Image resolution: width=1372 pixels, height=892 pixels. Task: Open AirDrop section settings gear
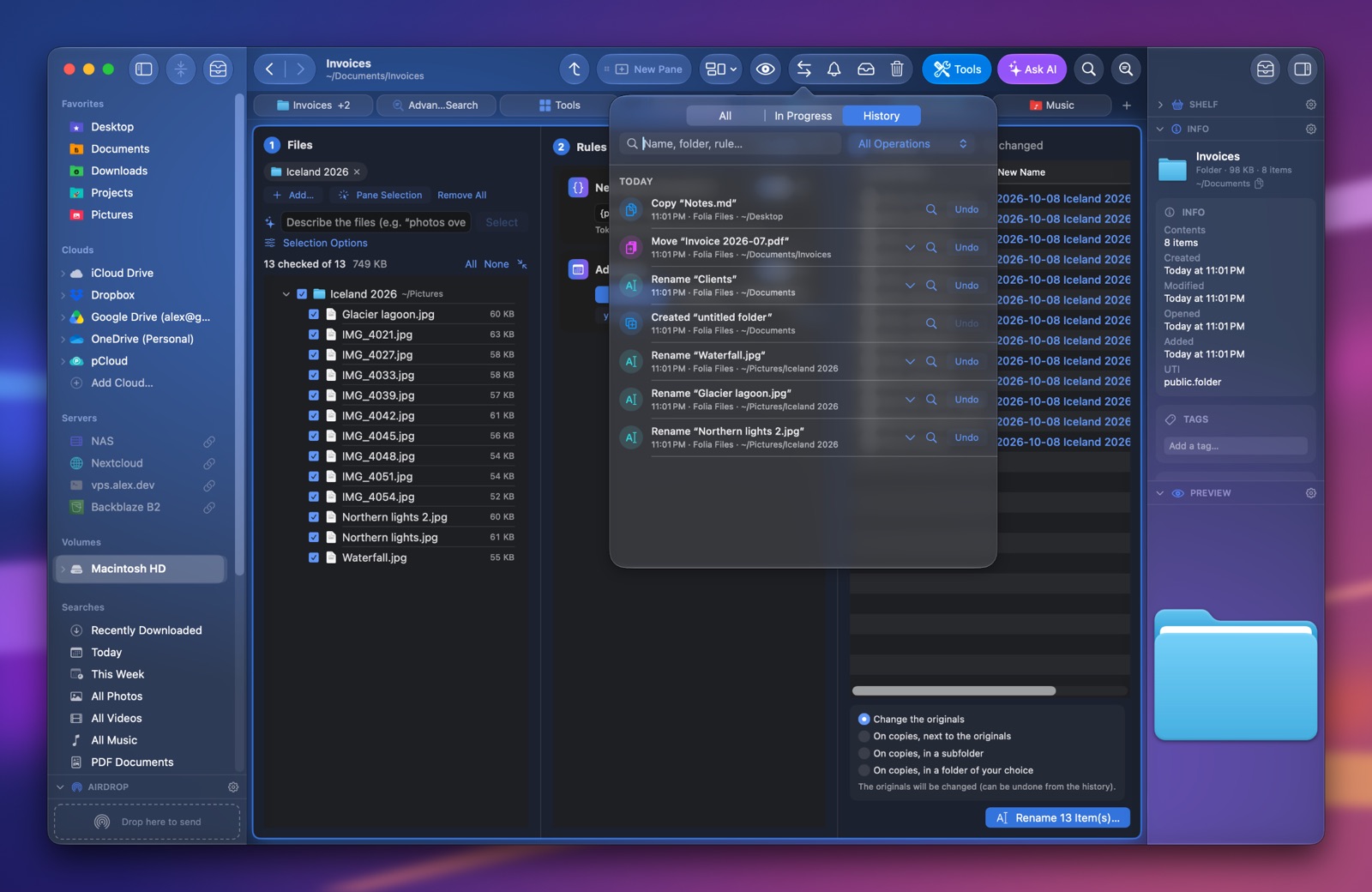(232, 787)
